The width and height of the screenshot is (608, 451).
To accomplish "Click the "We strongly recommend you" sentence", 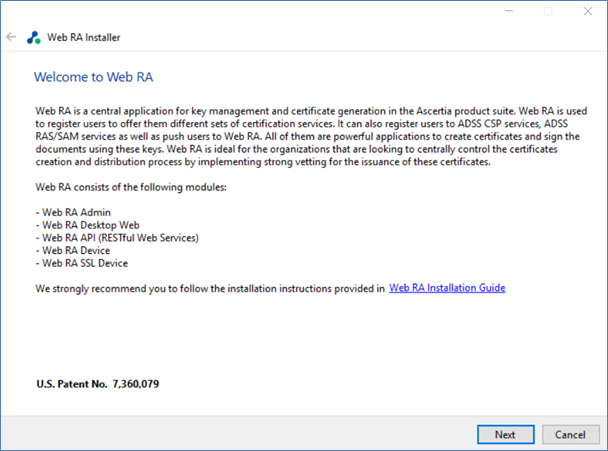I will pos(210,289).
